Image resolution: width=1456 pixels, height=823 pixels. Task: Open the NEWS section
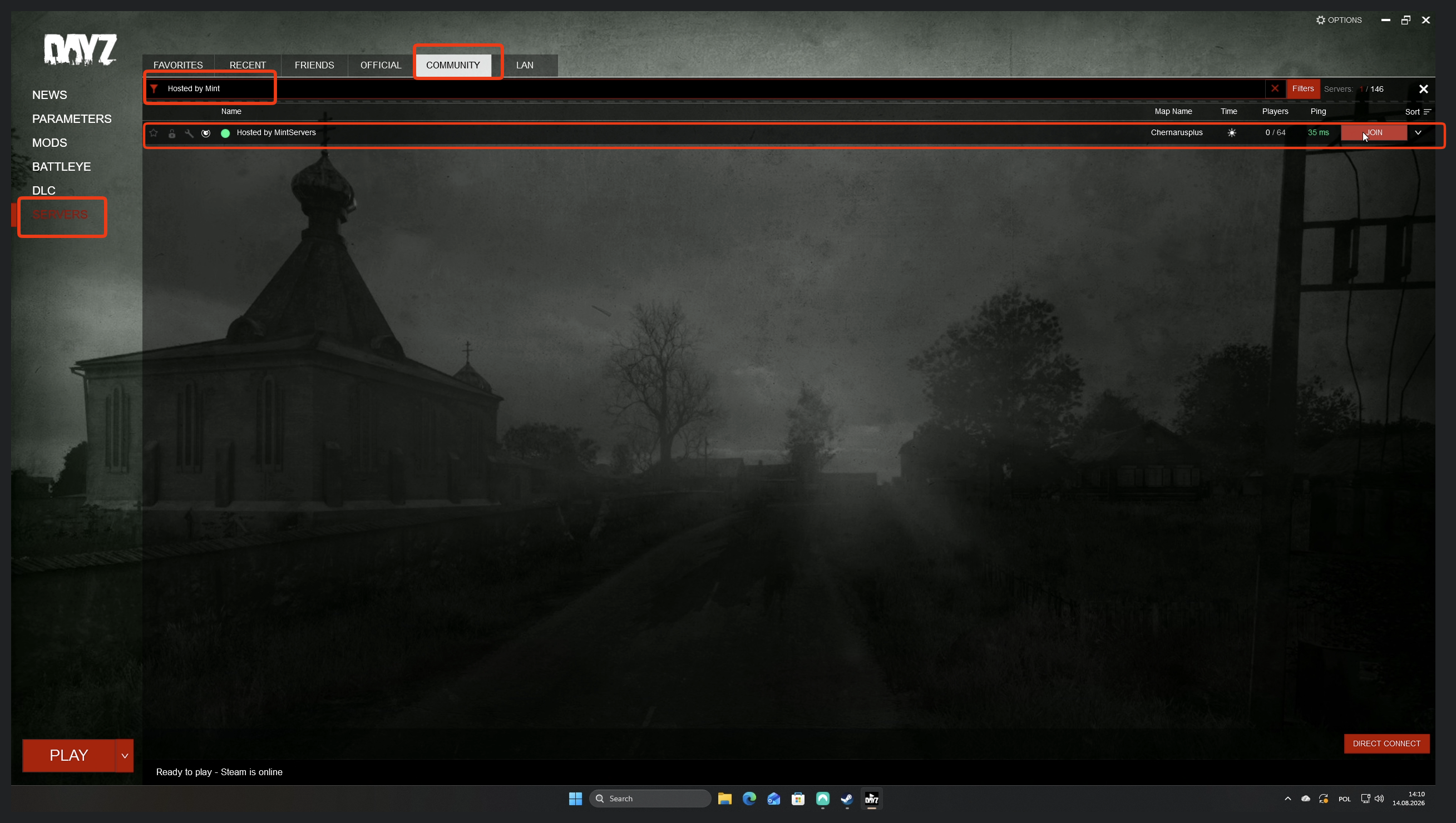[x=50, y=95]
